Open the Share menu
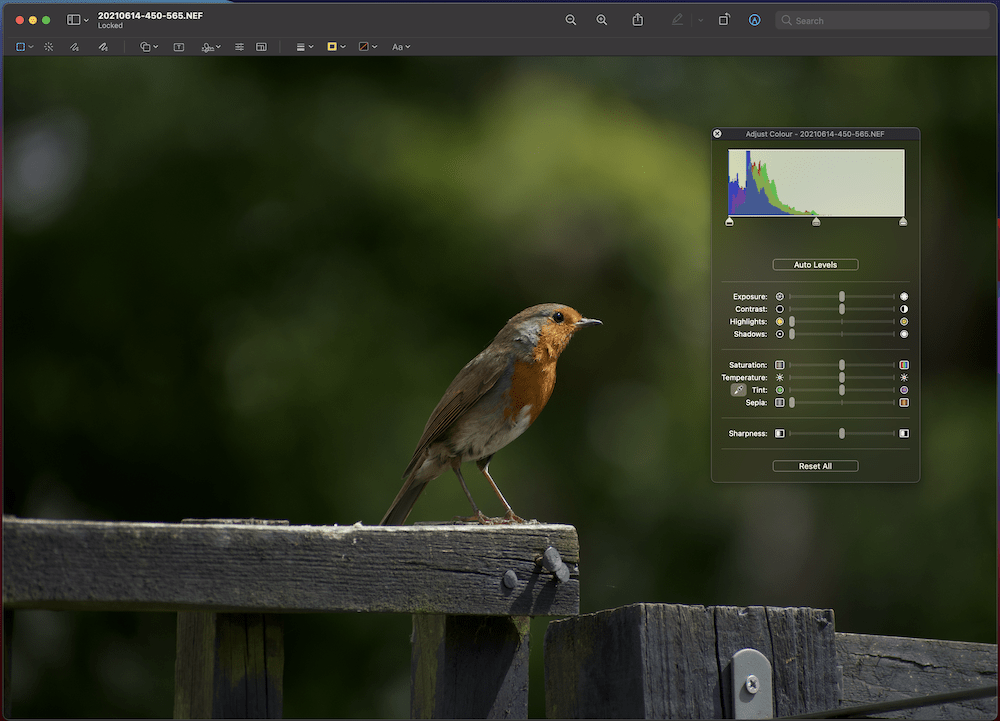 [x=638, y=20]
